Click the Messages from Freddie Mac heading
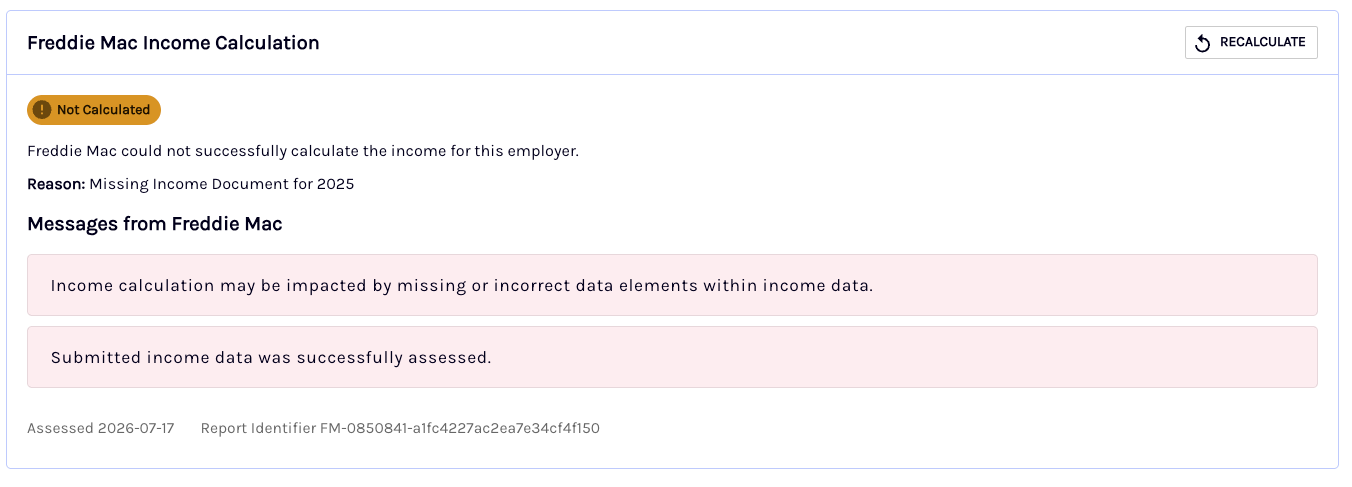 (155, 224)
